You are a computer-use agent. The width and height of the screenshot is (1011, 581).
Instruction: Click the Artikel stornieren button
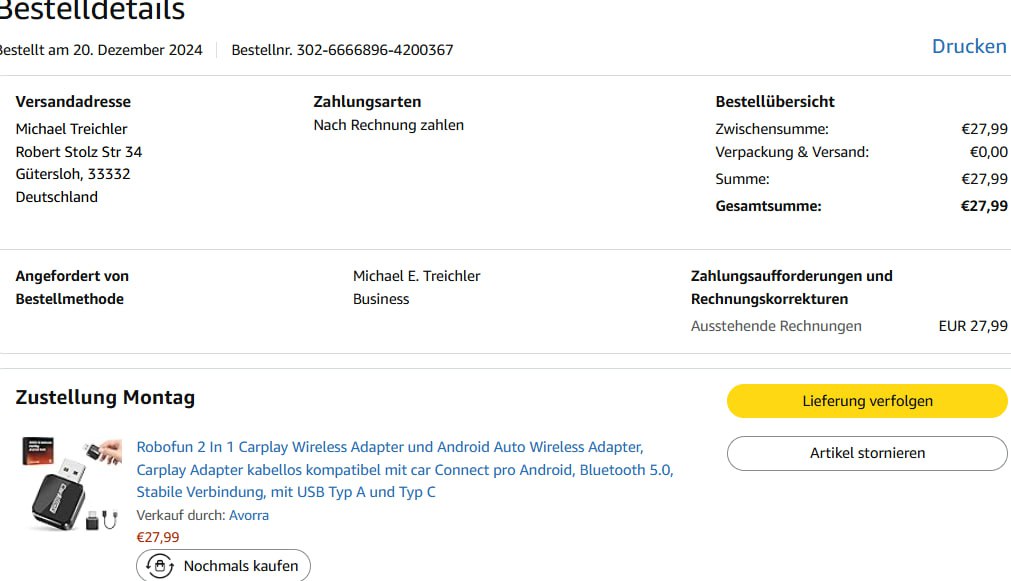(x=866, y=453)
